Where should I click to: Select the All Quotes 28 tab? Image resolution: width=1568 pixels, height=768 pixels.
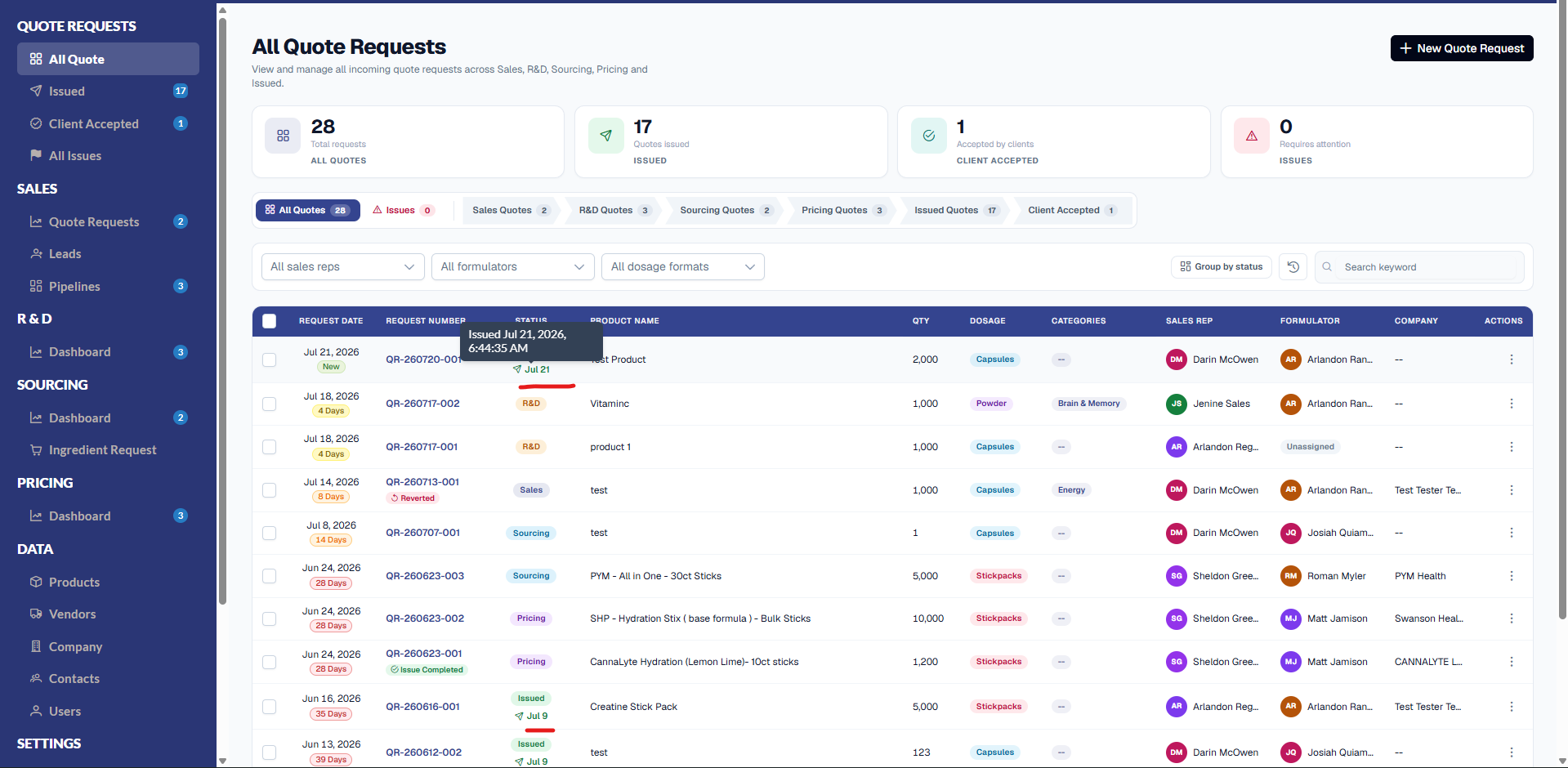(x=308, y=210)
